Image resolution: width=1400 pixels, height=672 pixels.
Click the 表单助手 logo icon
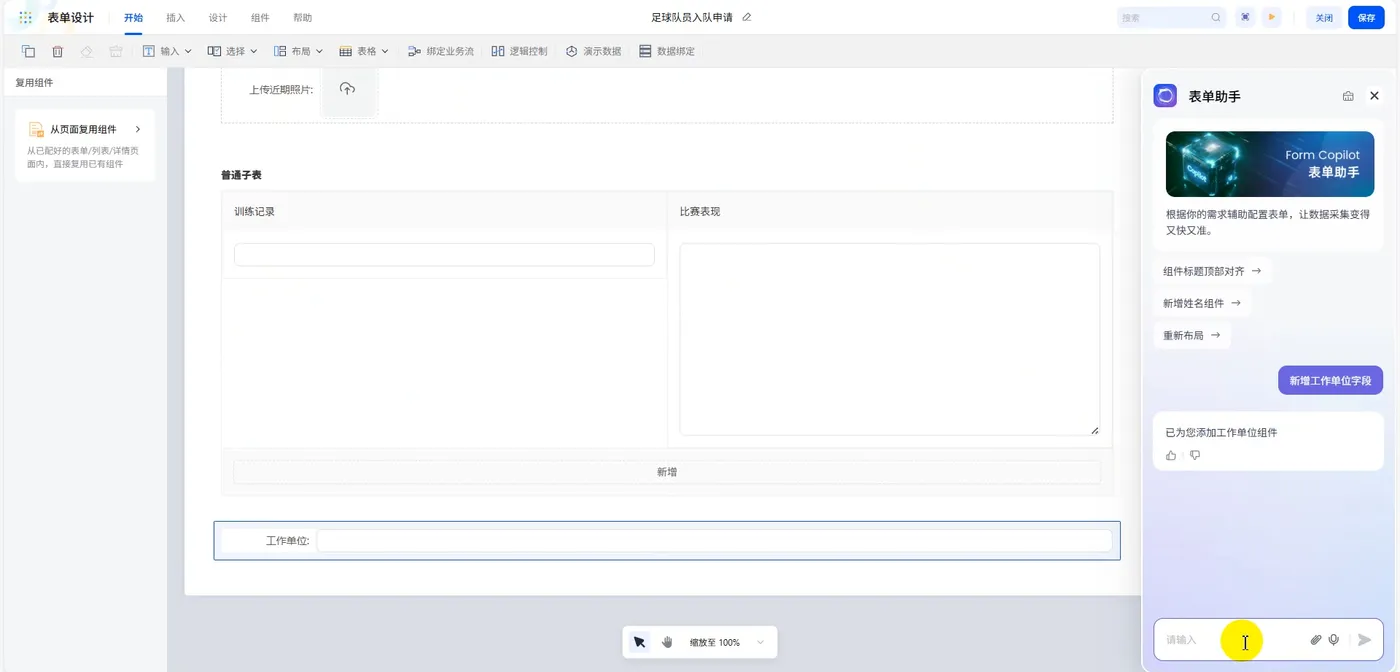click(1165, 96)
